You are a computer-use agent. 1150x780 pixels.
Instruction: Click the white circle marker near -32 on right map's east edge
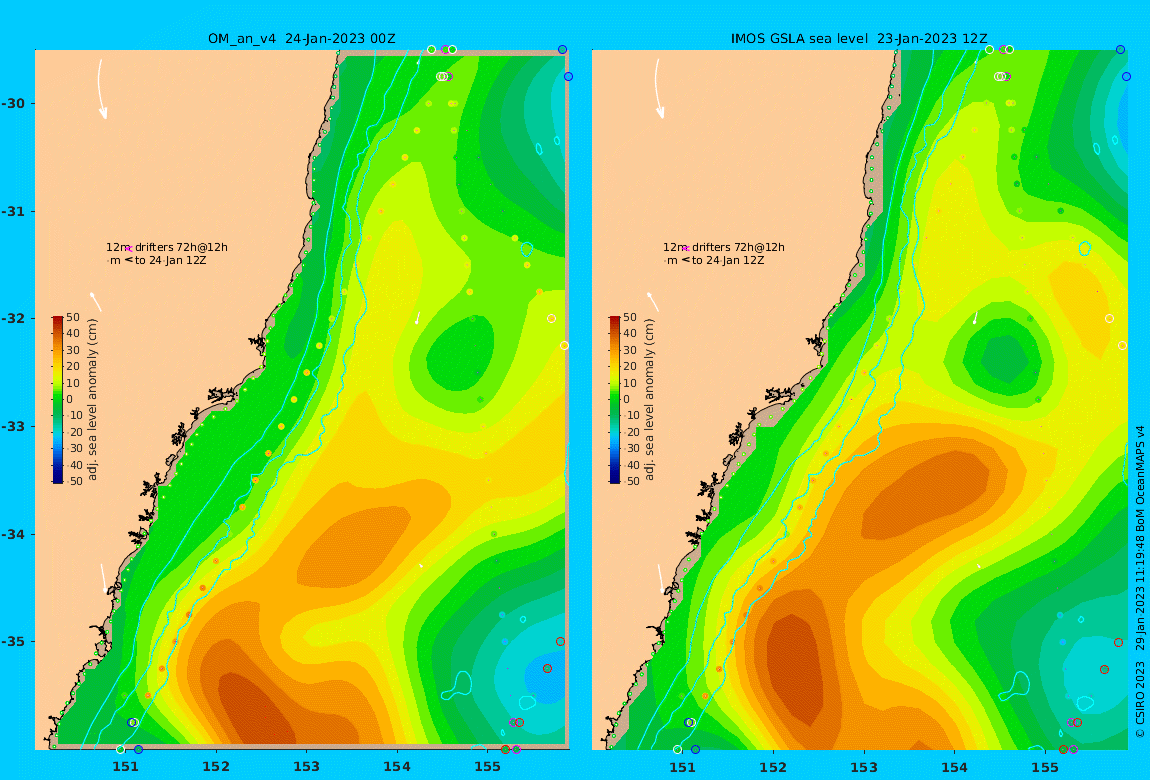1109,318
